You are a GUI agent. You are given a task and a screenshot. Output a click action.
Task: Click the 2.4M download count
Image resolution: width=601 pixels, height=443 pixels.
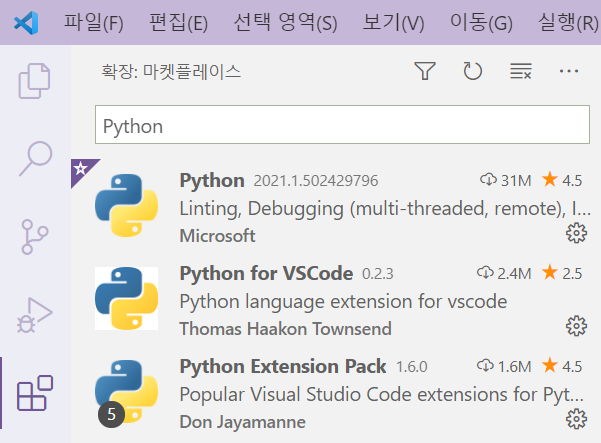504,273
